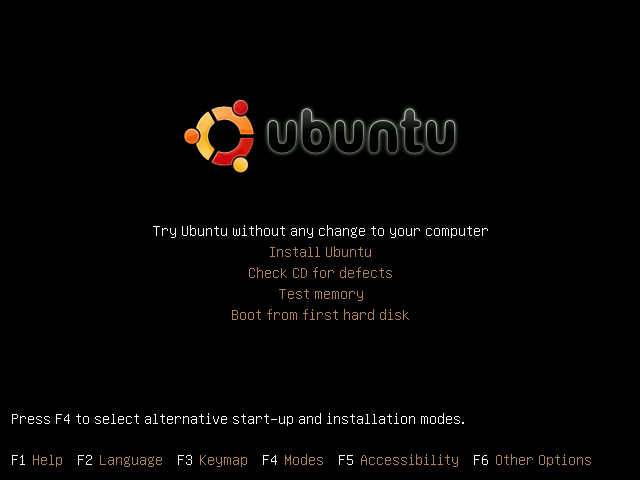Click the F2 key label
This screenshot has width=640, height=480.
tap(85, 460)
